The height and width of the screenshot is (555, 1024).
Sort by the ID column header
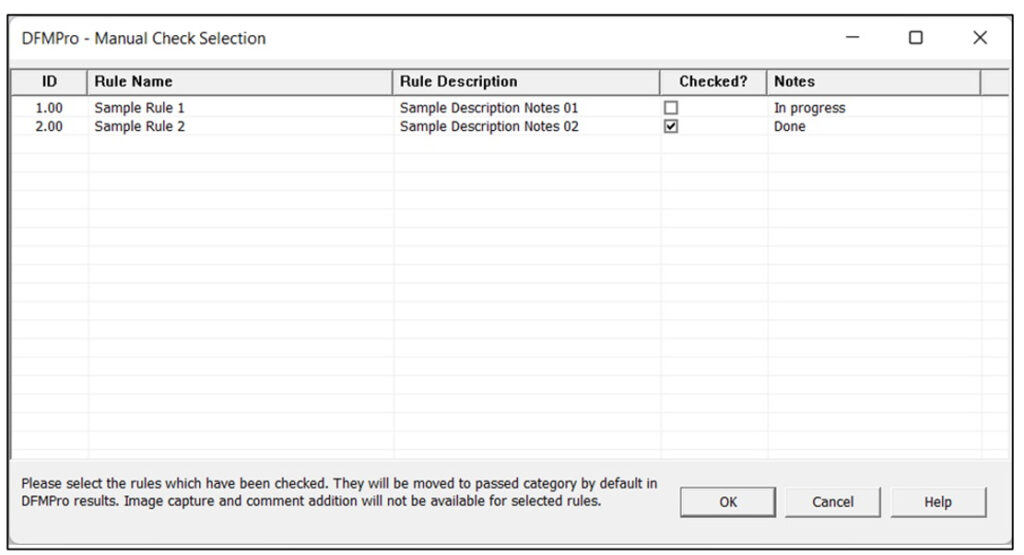coord(49,82)
